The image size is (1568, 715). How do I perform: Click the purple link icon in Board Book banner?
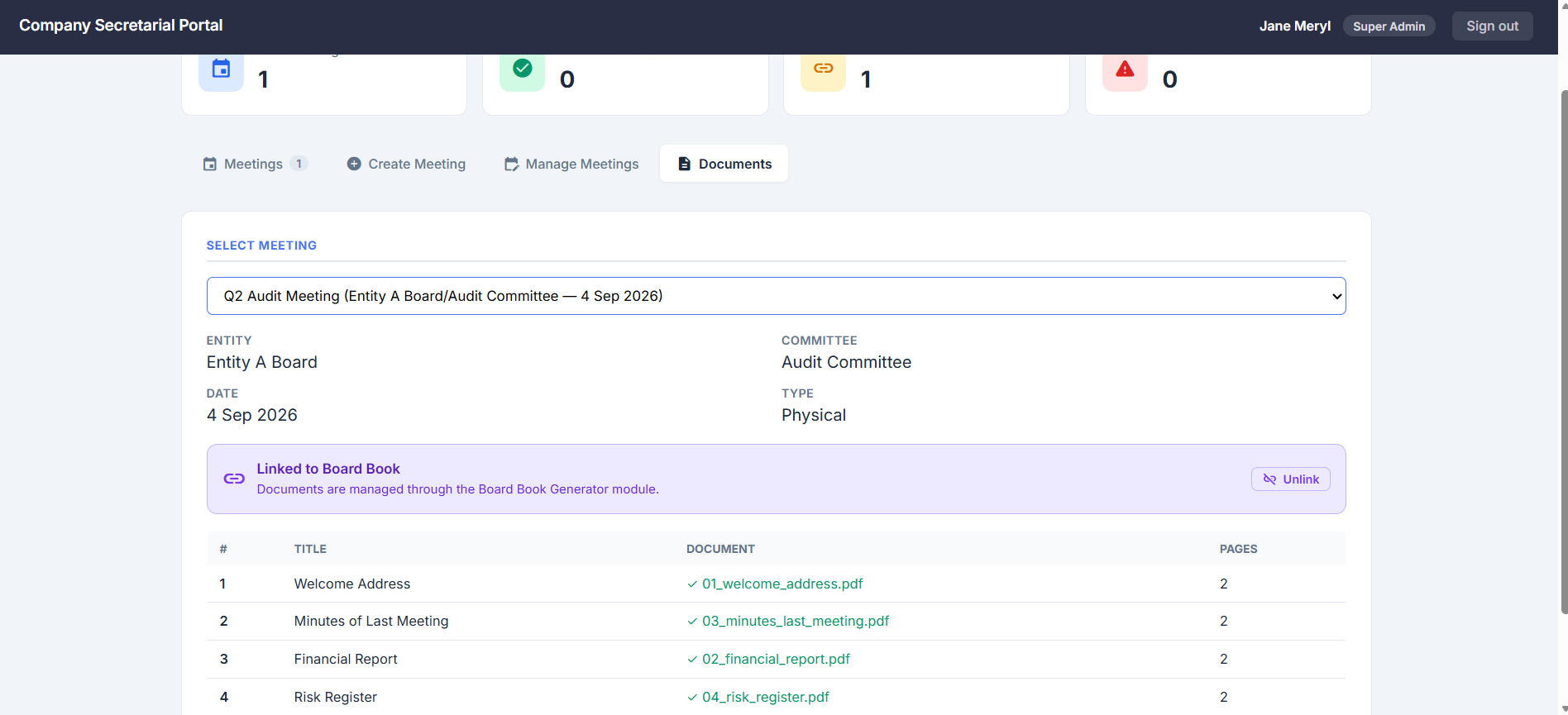pos(234,479)
